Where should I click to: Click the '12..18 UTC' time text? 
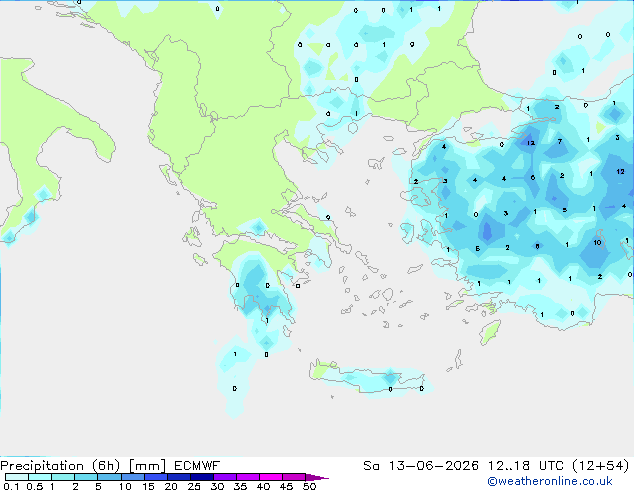coord(525,466)
